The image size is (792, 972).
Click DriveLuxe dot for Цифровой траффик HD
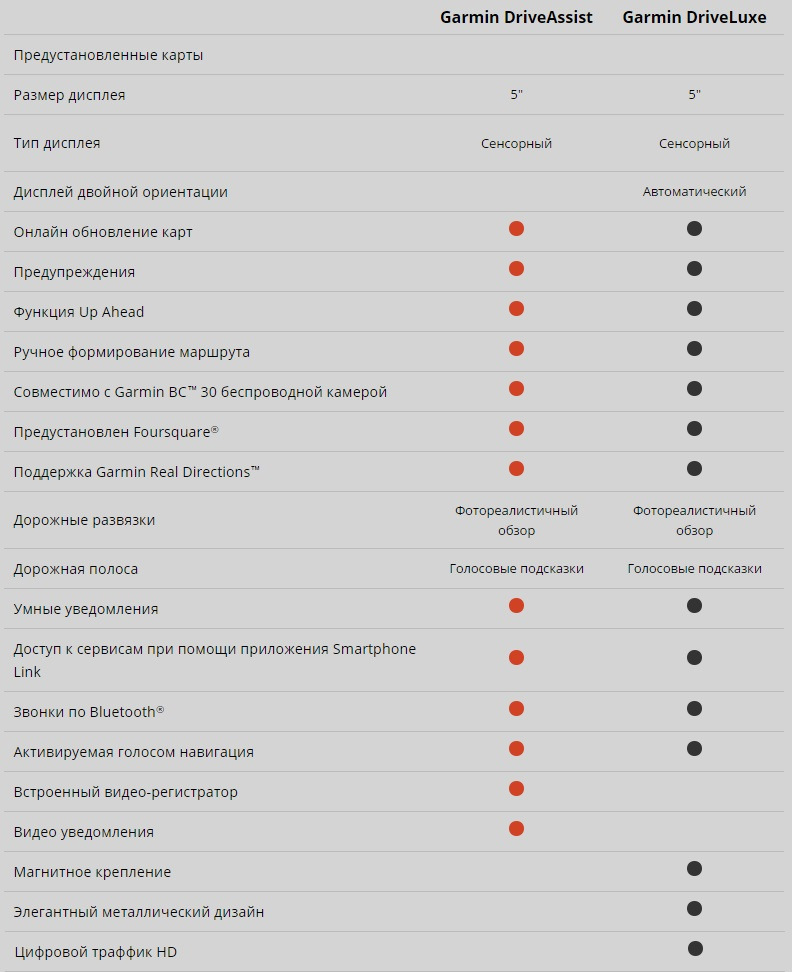point(694,949)
